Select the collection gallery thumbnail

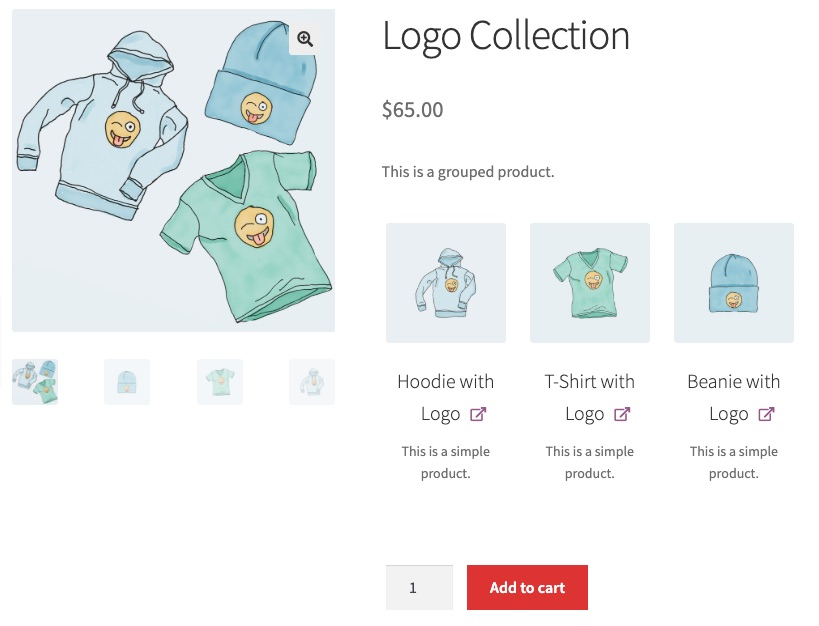click(x=35, y=382)
